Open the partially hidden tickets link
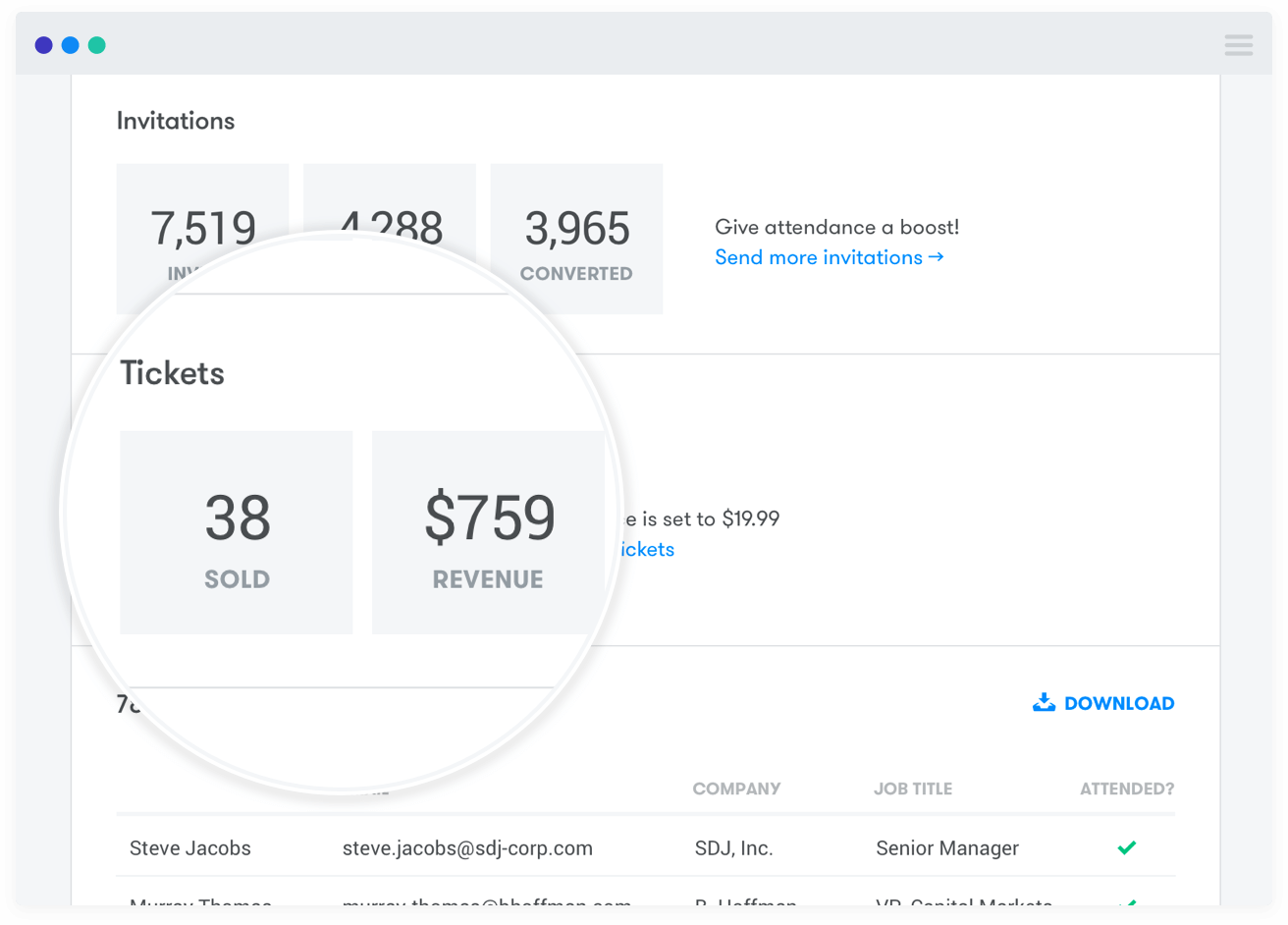The width and height of the screenshot is (1288, 925). tap(648, 549)
